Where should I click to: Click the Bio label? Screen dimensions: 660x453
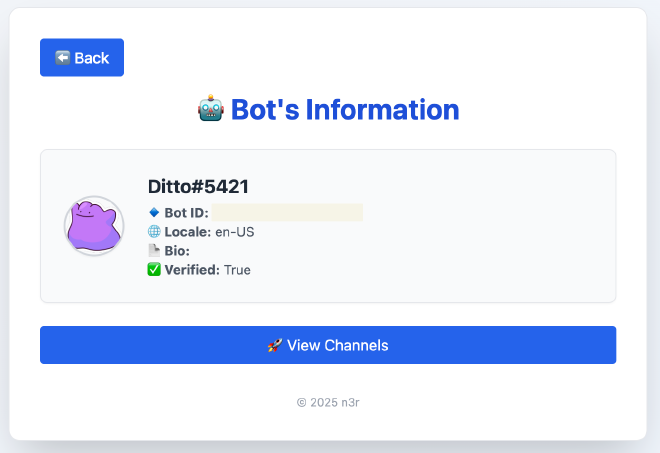tap(177, 251)
